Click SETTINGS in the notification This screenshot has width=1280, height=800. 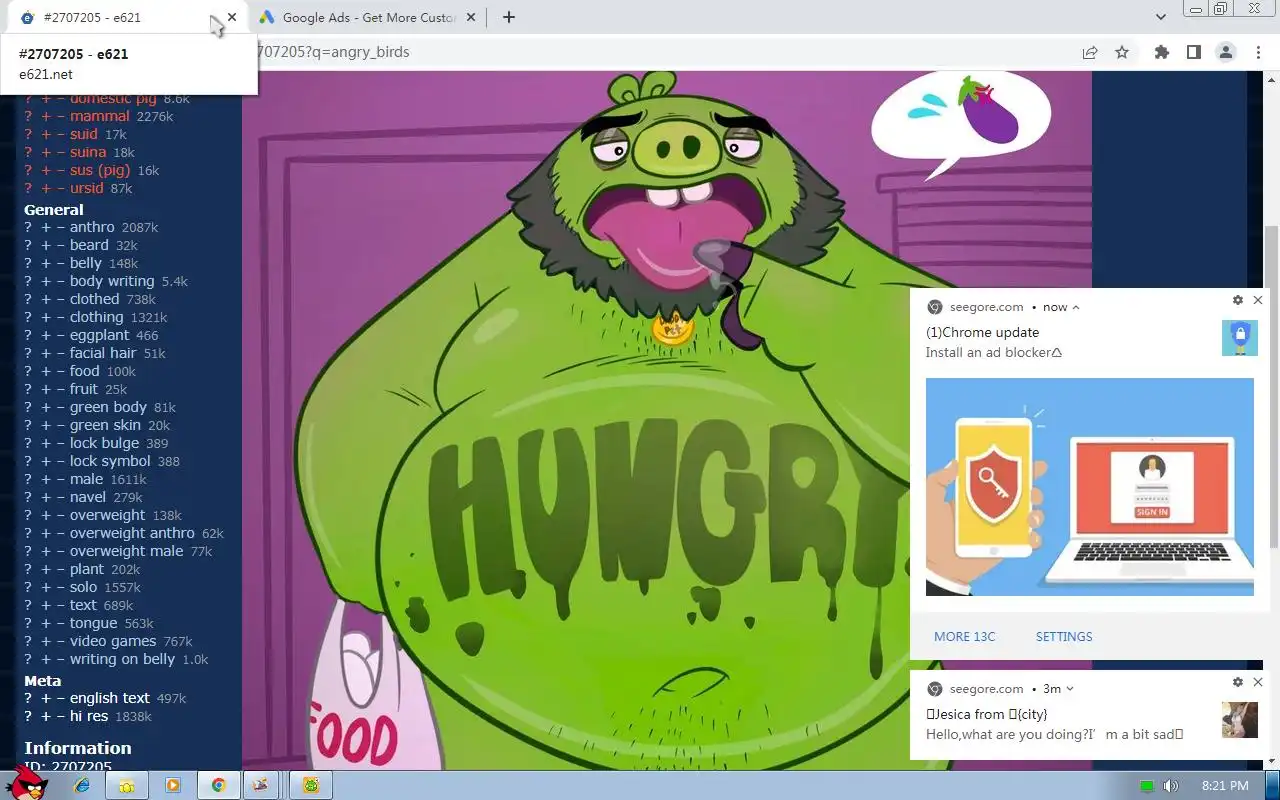click(1063, 636)
